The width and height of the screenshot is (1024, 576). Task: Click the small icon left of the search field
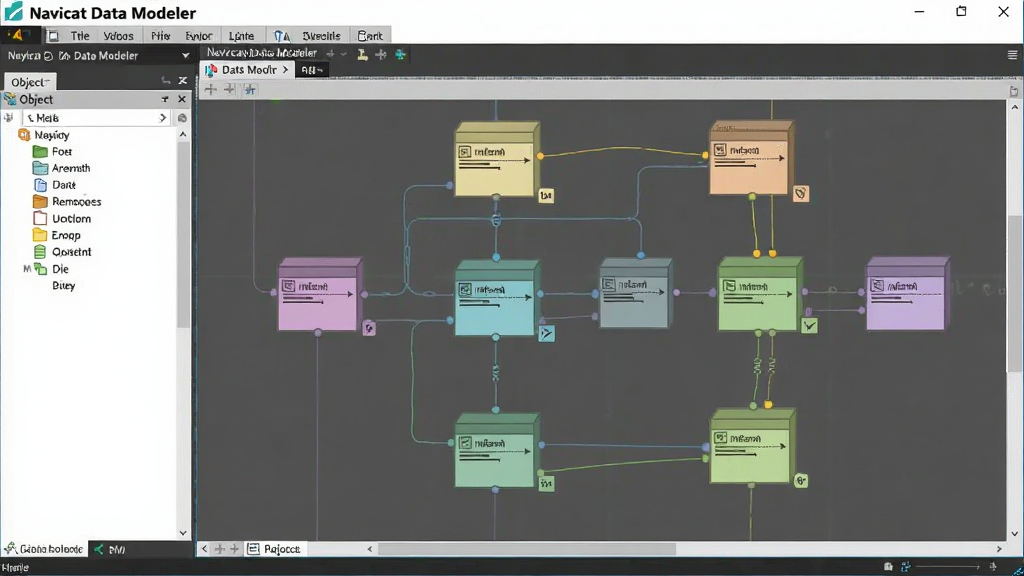(8, 118)
